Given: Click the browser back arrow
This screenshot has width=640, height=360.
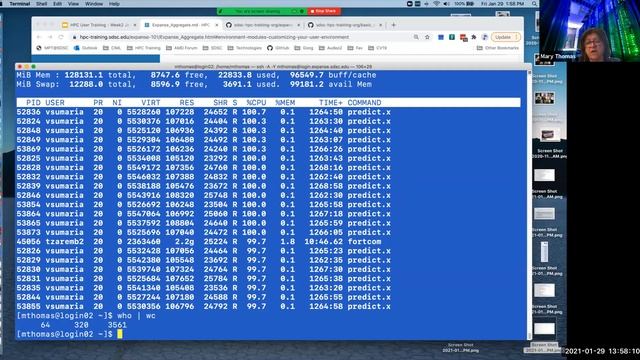Looking at the screenshot, I should [x=39, y=37].
